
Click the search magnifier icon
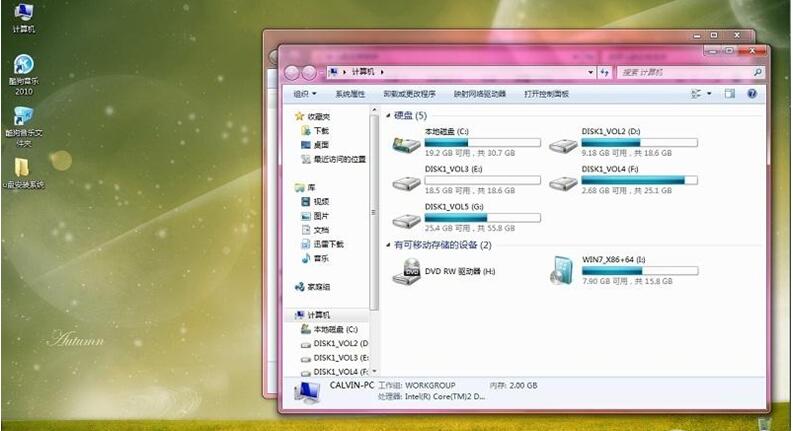(x=758, y=72)
